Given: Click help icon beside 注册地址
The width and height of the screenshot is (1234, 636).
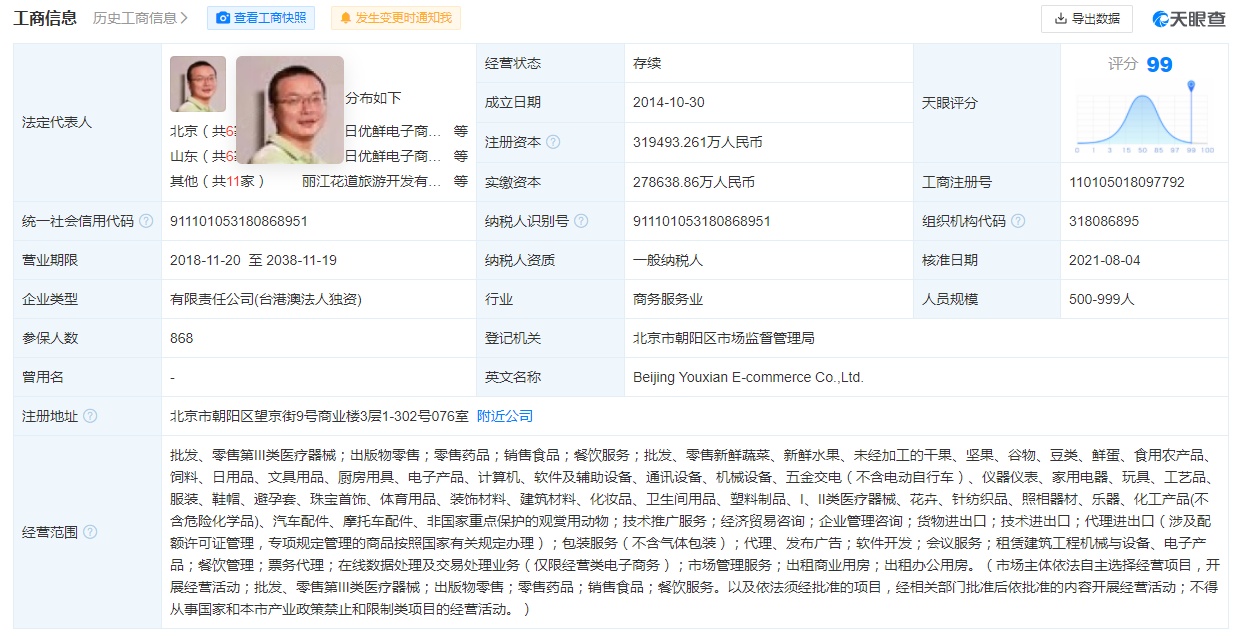Looking at the screenshot, I should (x=90, y=416).
